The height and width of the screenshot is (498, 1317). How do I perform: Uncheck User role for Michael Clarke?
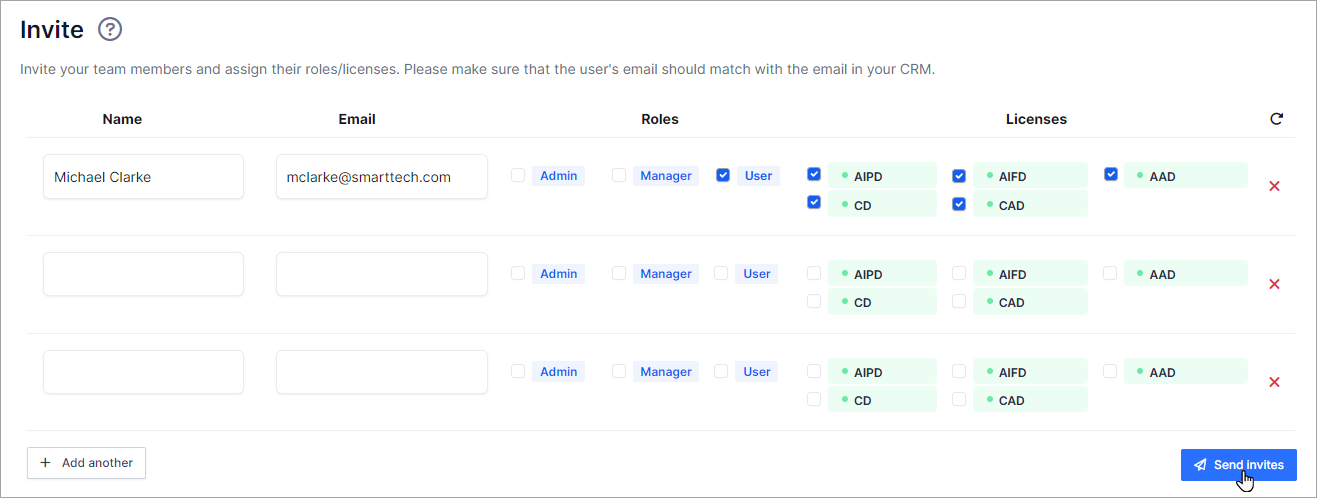click(x=723, y=175)
